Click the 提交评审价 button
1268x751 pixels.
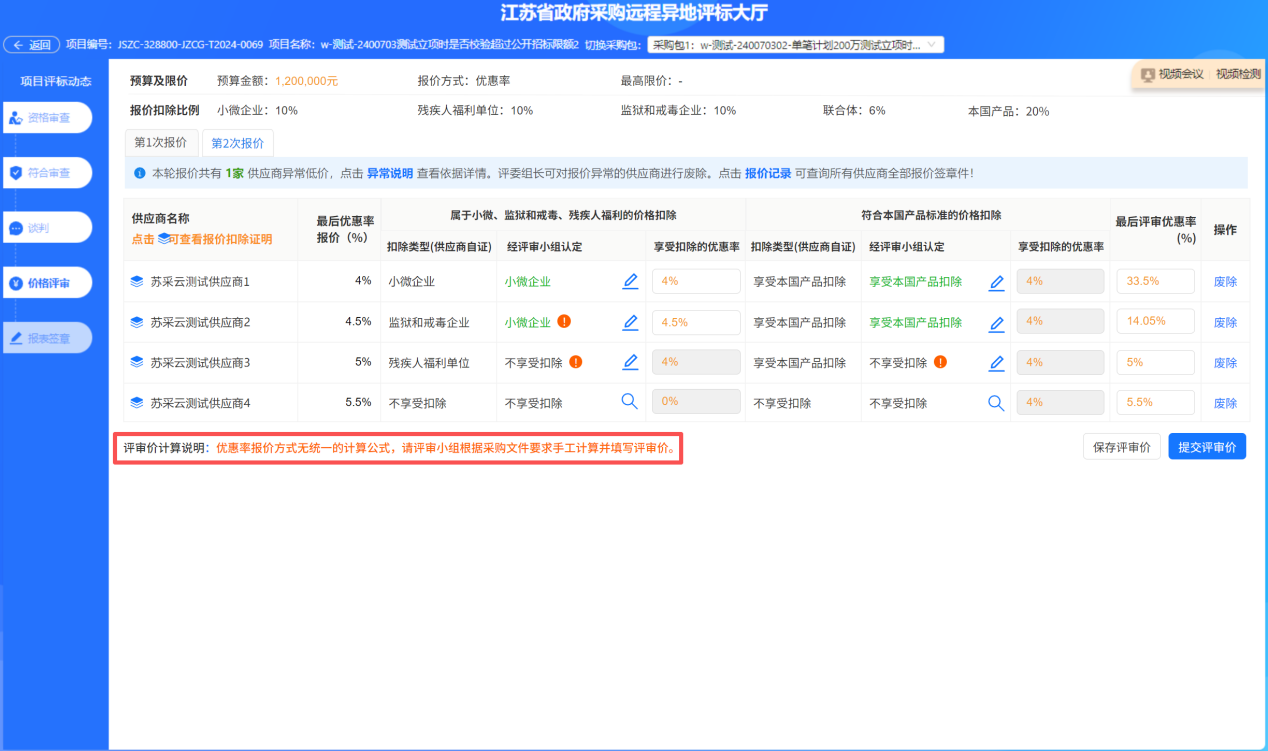pyautogui.click(x=1206, y=447)
